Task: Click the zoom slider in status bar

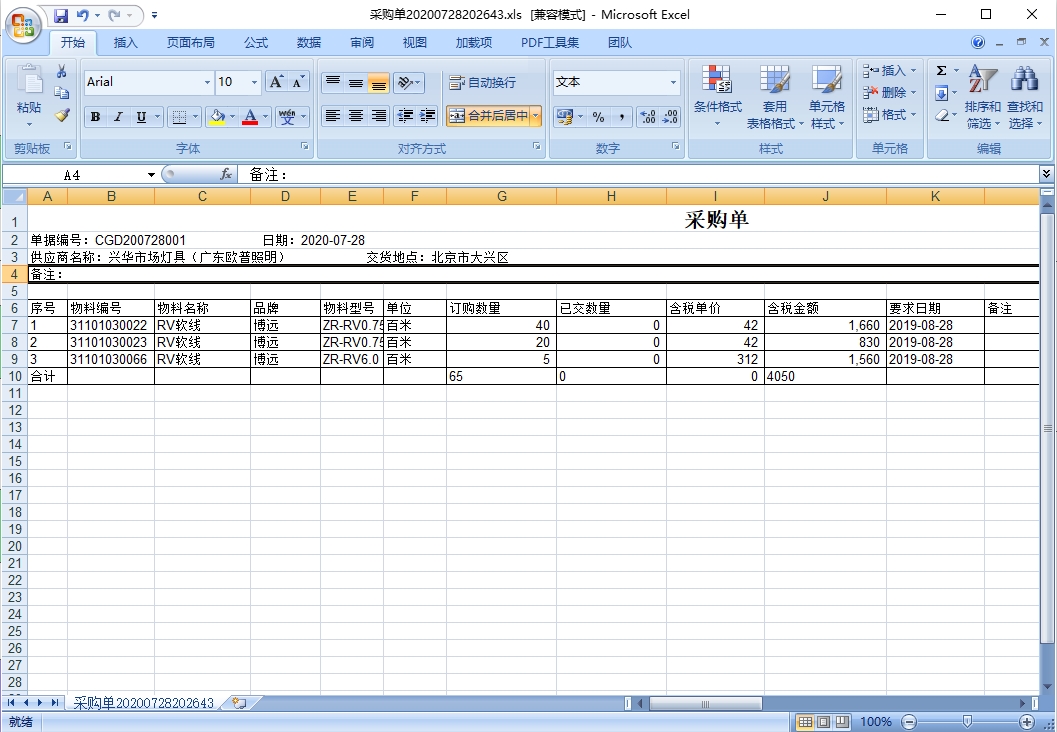Action: (x=967, y=722)
